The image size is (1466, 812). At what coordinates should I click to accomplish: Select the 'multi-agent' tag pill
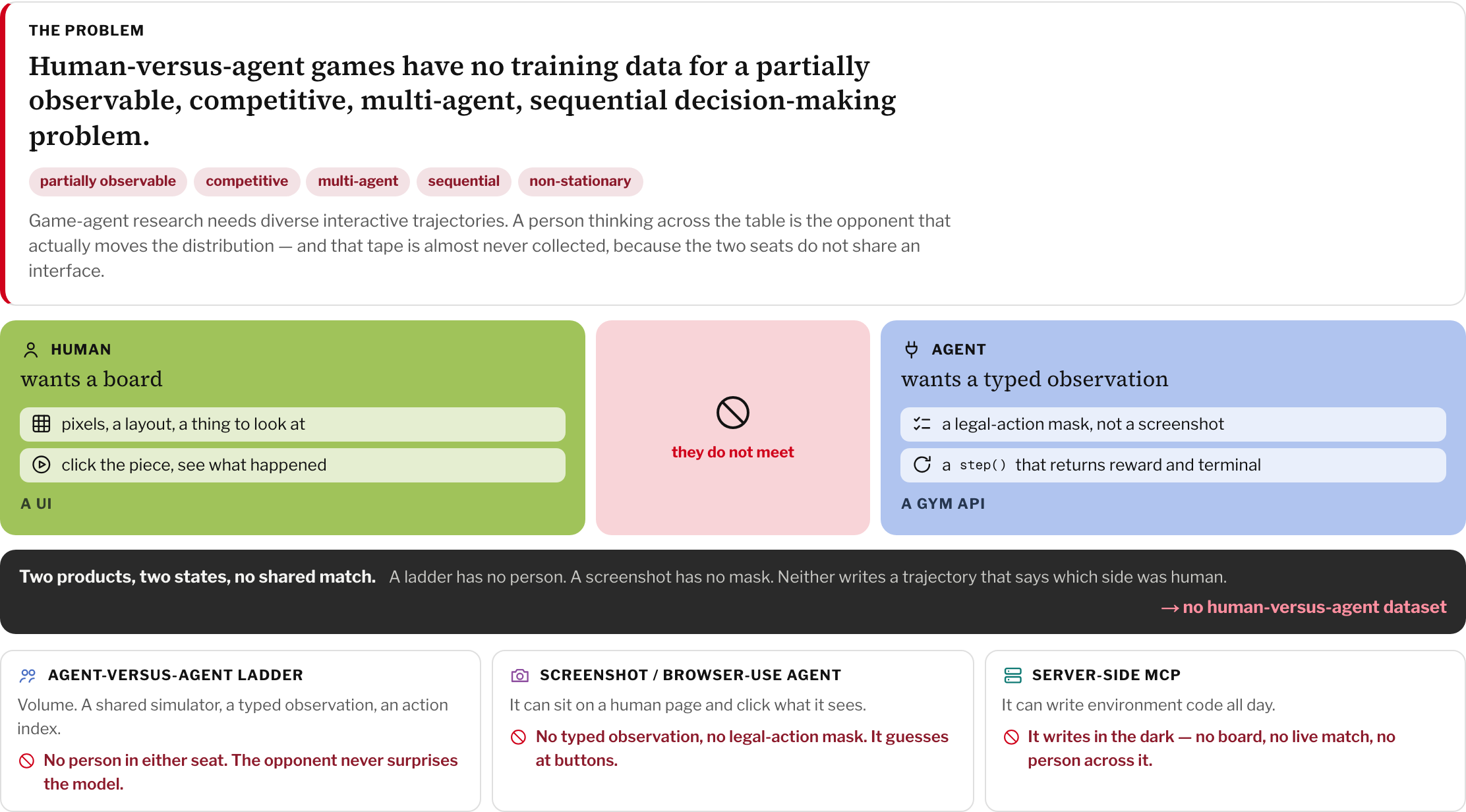(x=358, y=181)
